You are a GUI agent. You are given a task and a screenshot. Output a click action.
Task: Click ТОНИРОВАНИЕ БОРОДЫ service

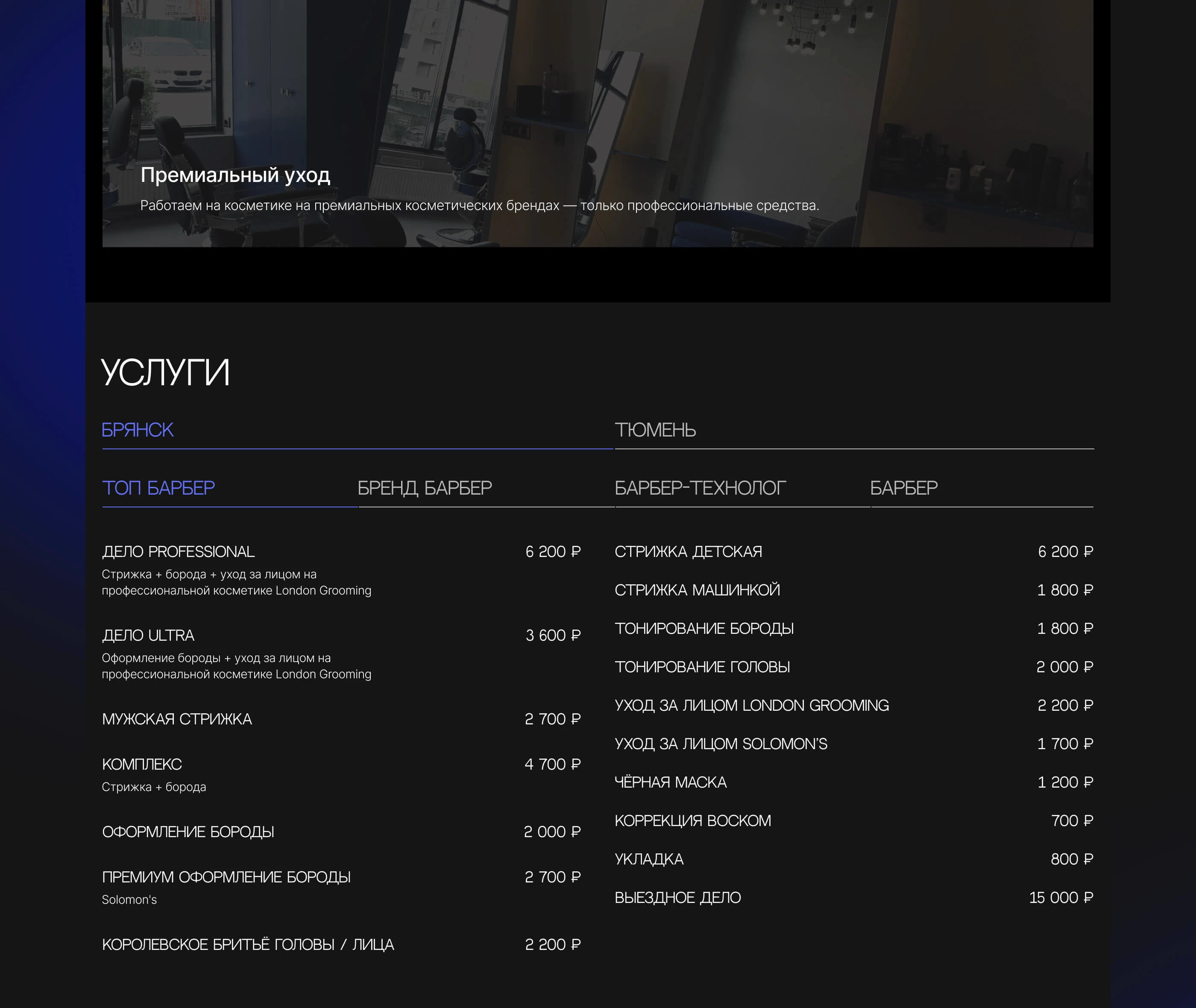pyautogui.click(x=704, y=628)
